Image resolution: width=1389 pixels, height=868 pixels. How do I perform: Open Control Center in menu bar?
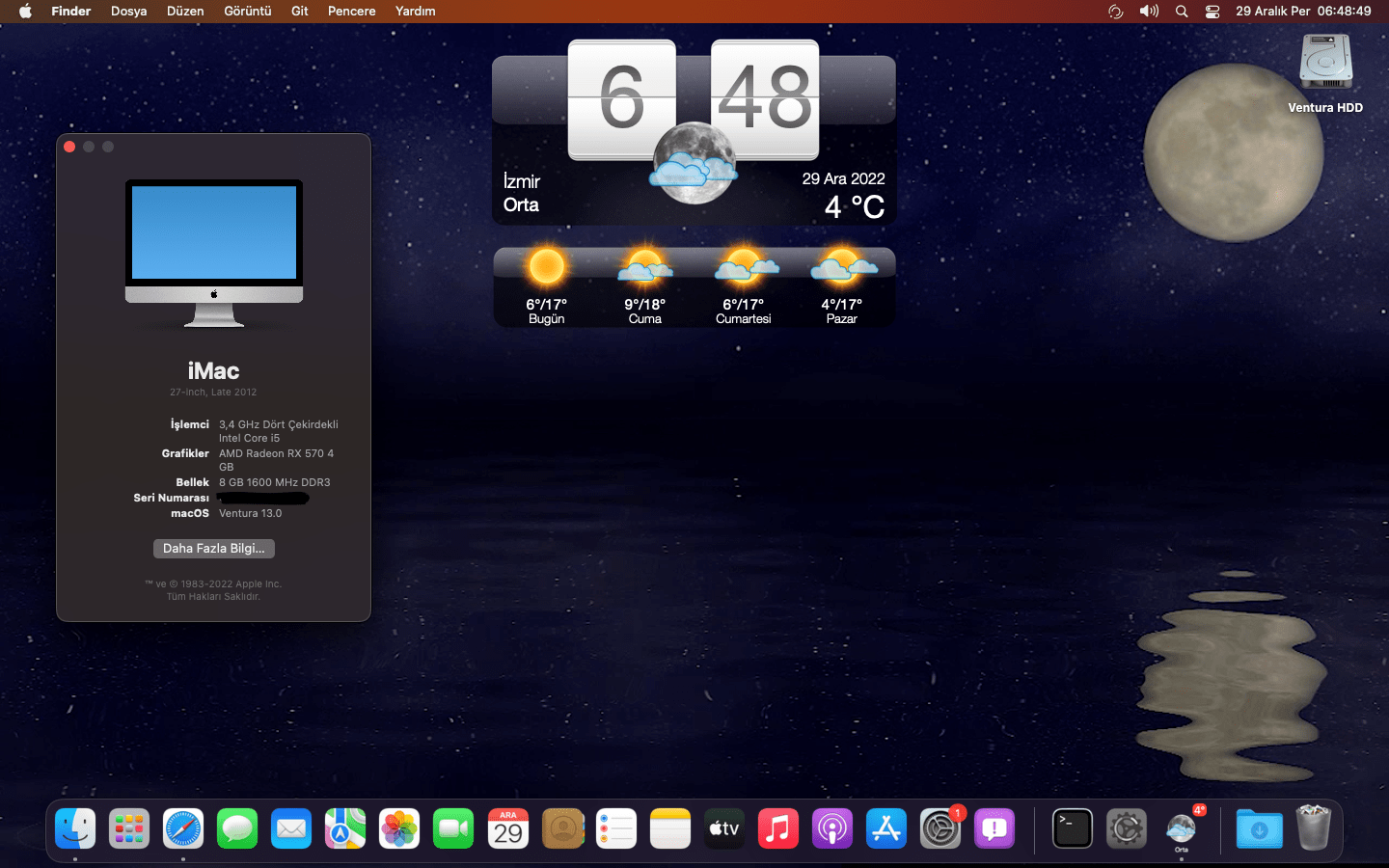point(1212,12)
